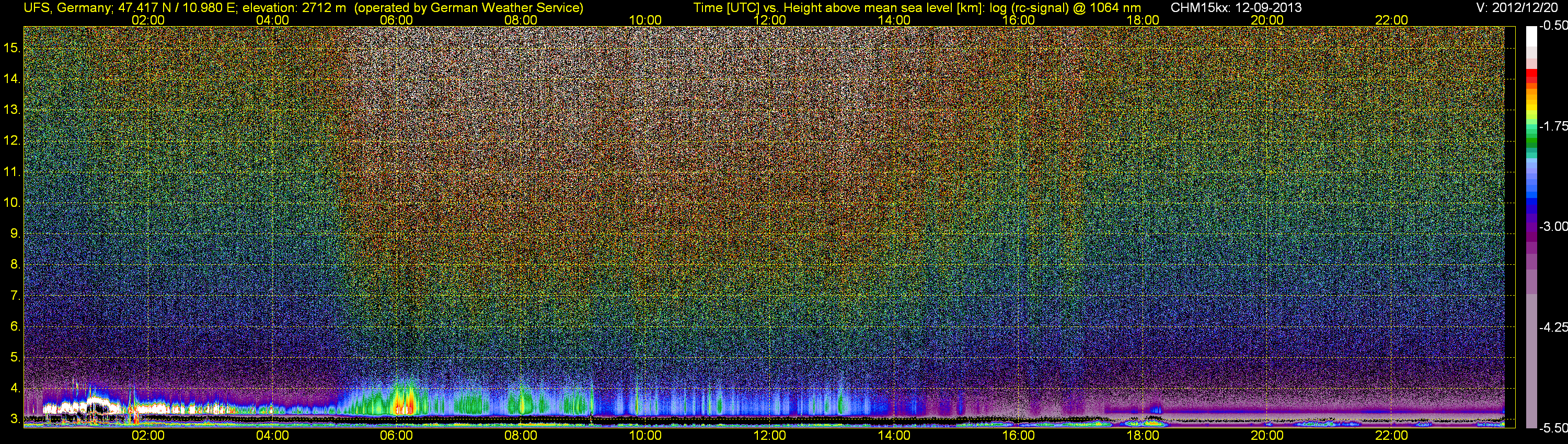Screen dimensions: 1568x444
Task: Select the '02:00' label on the top time axis
Action: coord(148,20)
